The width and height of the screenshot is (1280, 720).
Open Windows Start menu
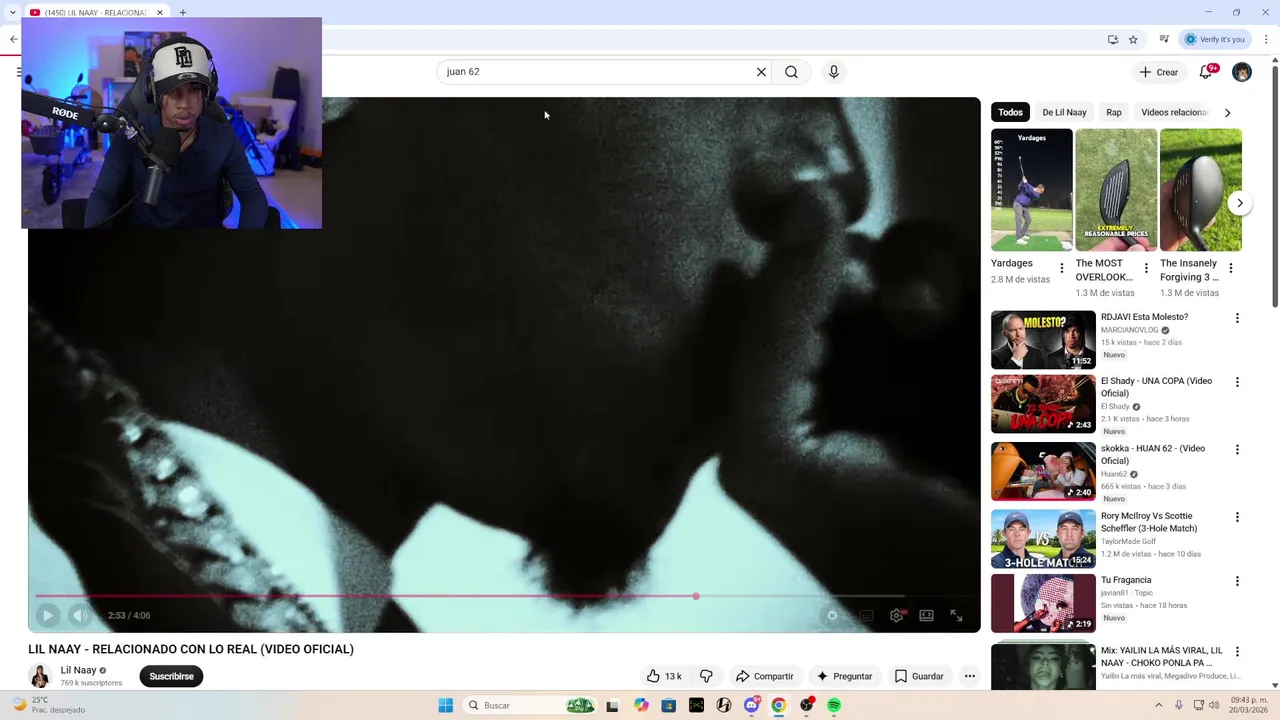tap(446, 705)
